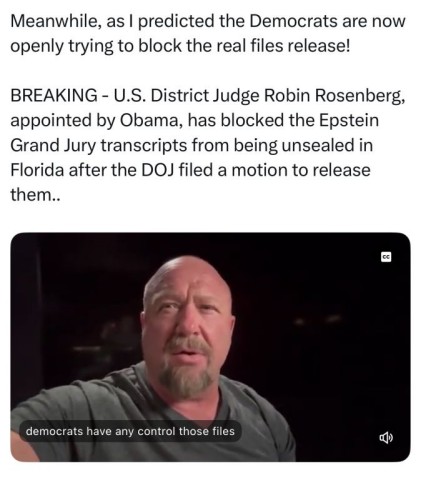
Task: Play the embedded video of the bald man
Action: [x=210, y=347]
